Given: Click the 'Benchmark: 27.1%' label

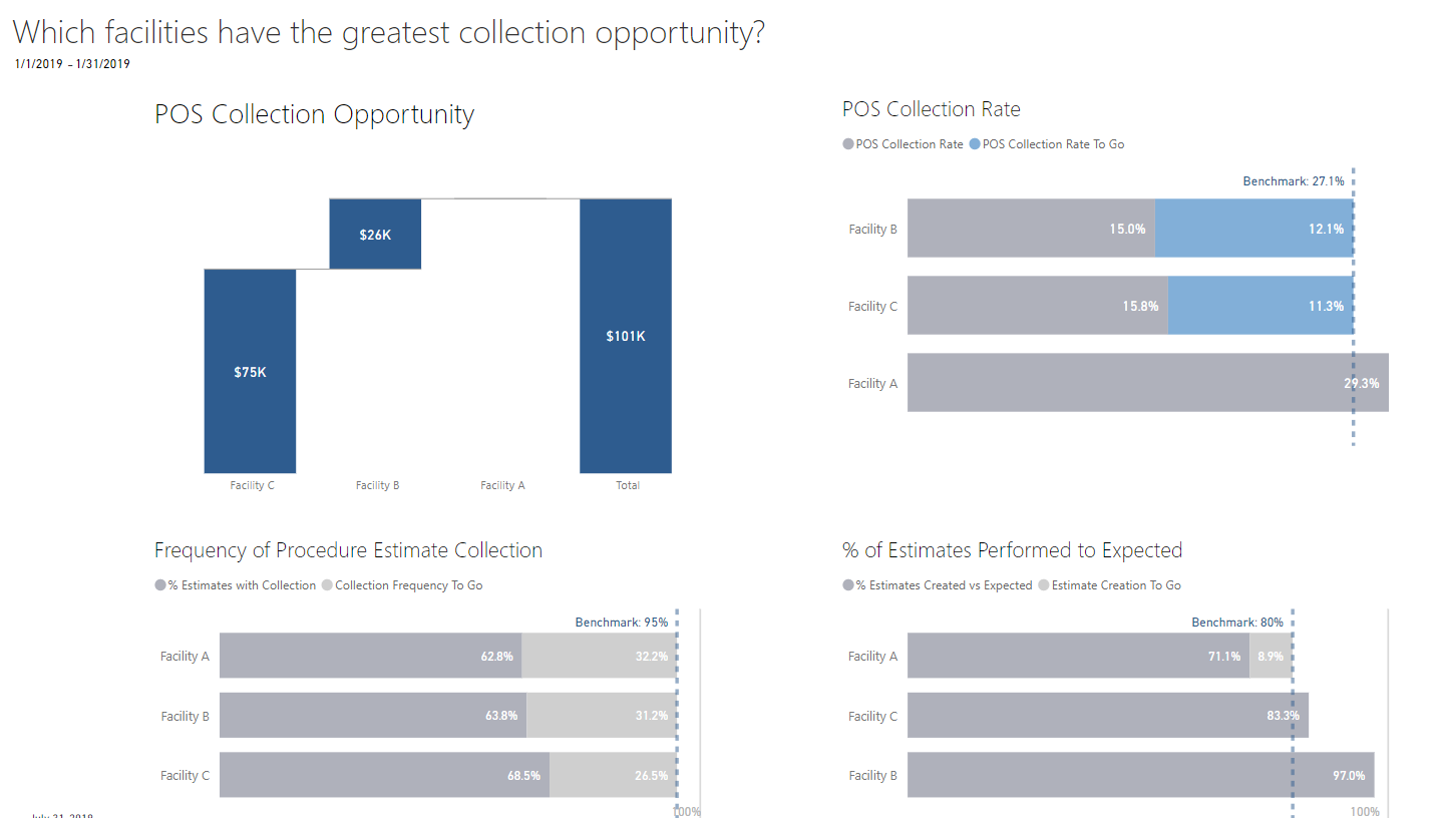Looking at the screenshot, I should [x=1293, y=182].
